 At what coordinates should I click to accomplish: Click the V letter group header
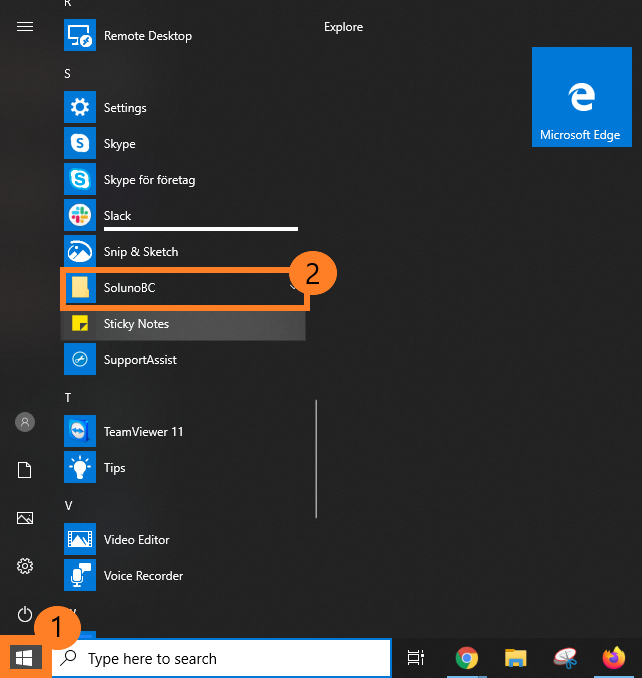pos(68,506)
